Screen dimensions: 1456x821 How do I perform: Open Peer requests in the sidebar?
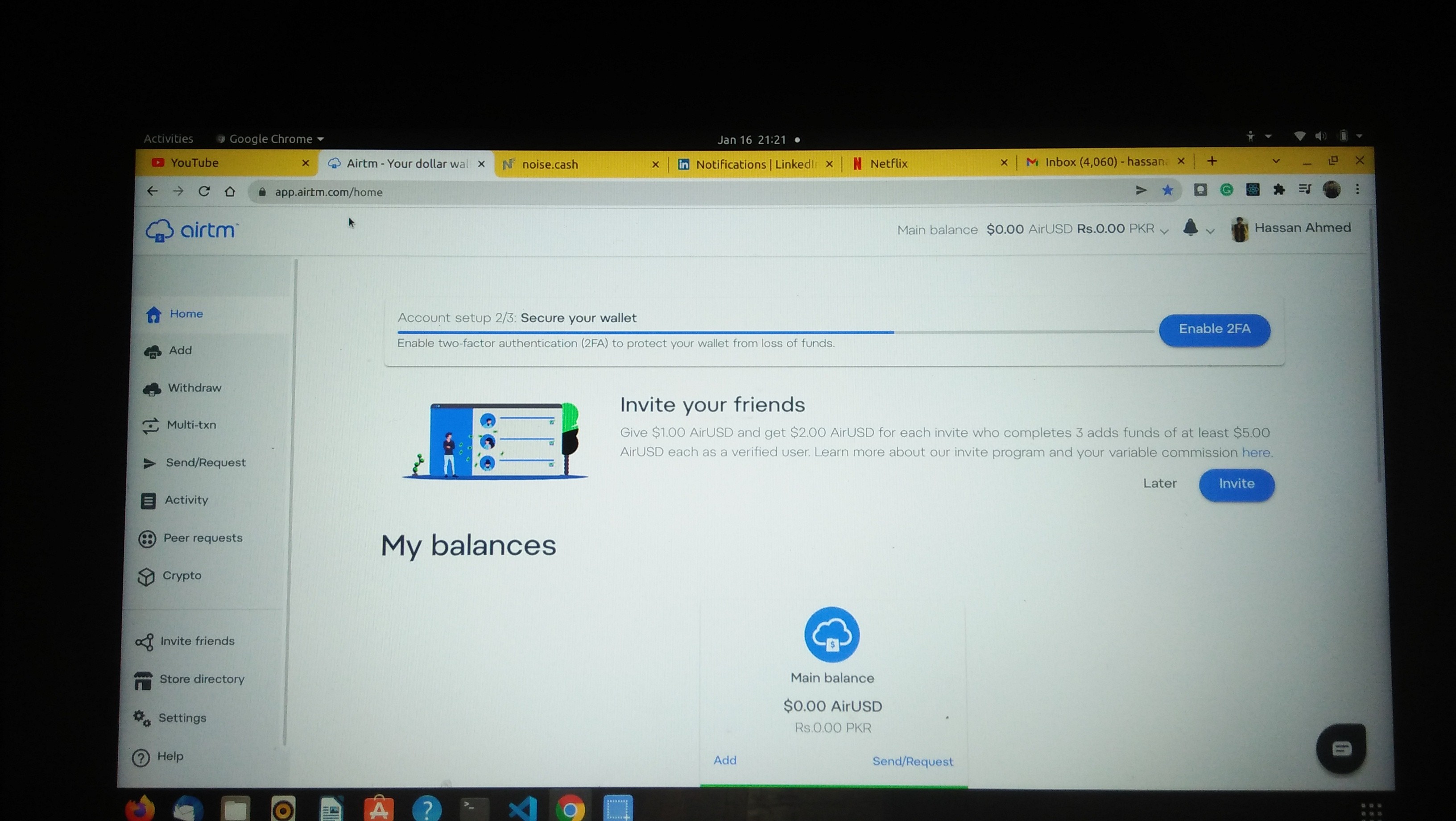[190, 538]
